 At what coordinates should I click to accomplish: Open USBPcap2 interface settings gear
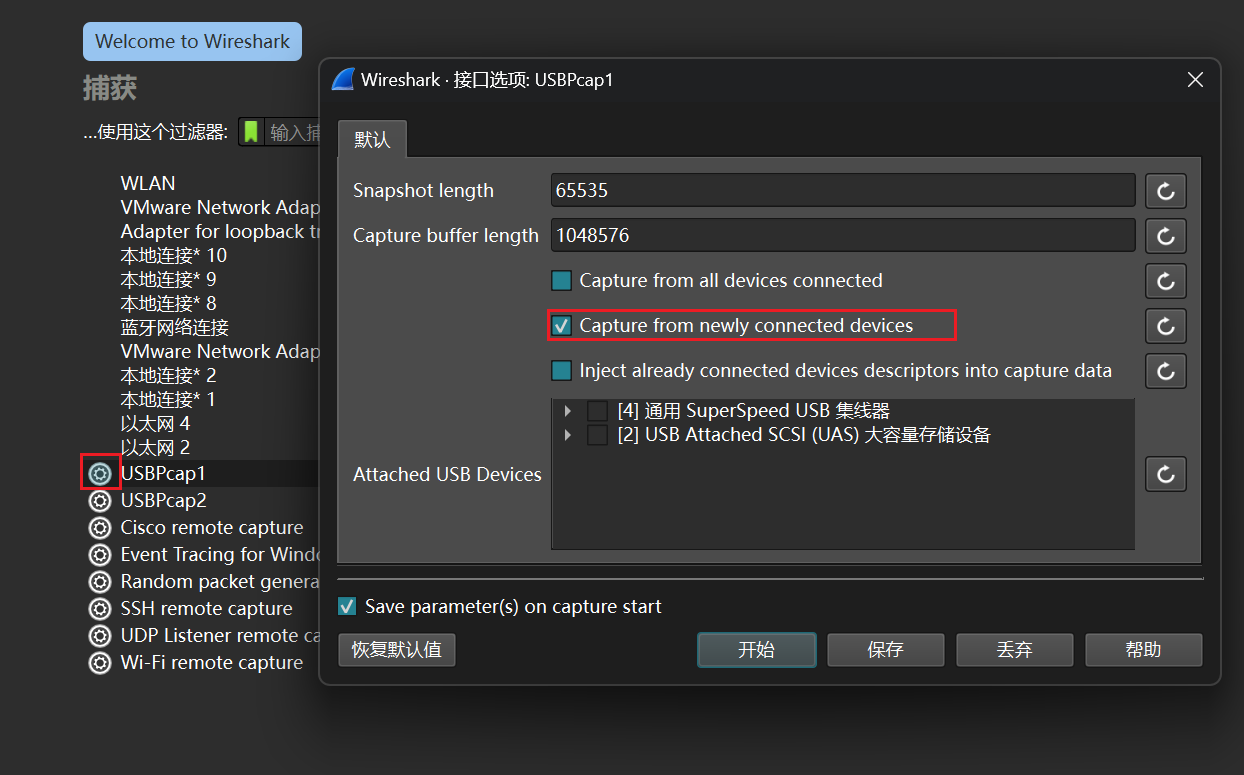point(100,500)
